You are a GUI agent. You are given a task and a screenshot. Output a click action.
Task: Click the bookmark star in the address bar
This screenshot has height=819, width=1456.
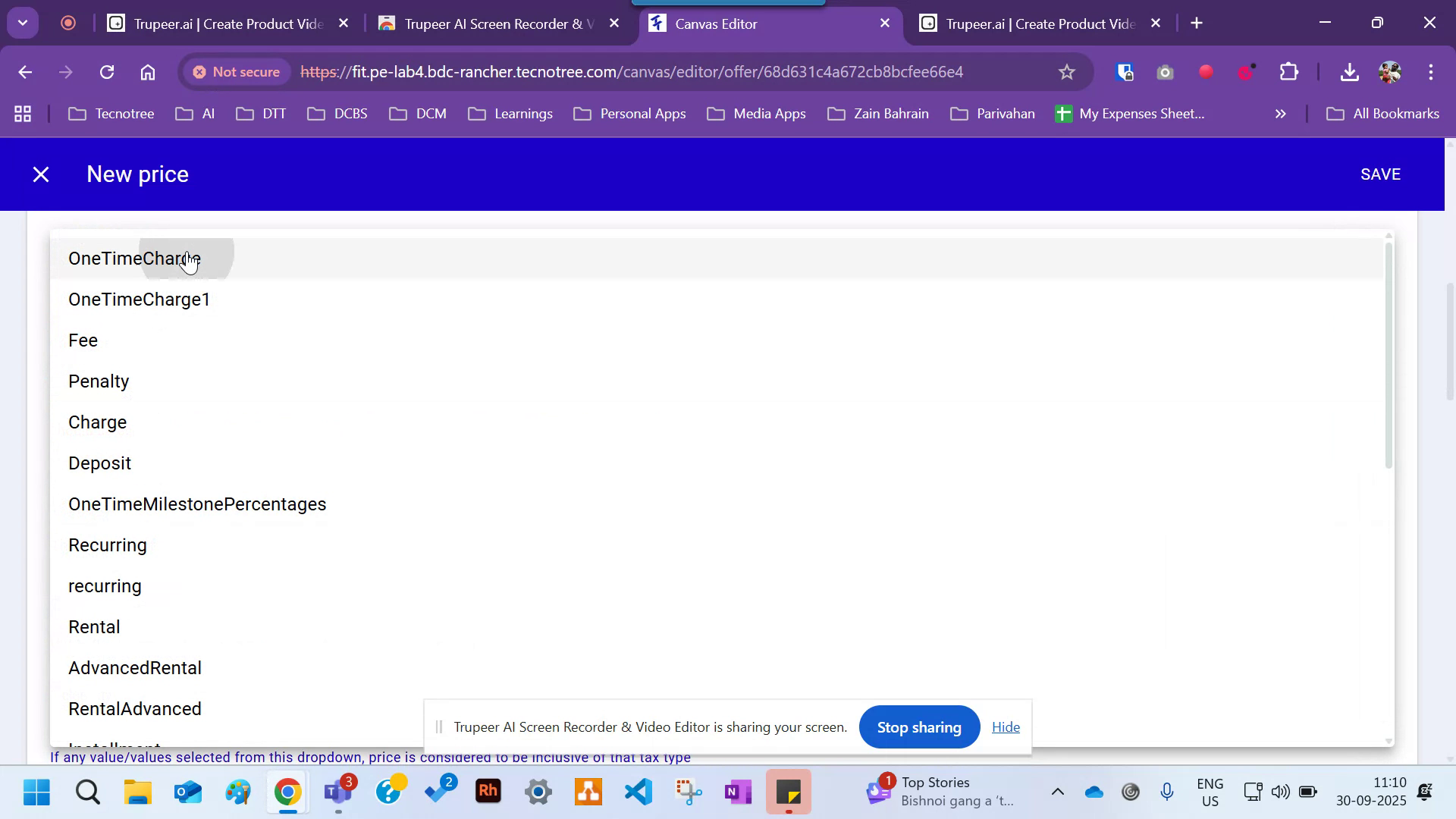(x=1066, y=72)
